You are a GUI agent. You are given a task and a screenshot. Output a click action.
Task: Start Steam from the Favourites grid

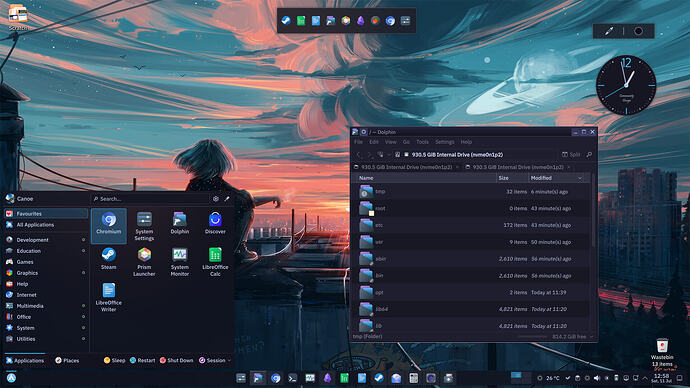pyautogui.click(x=109, y=258)
